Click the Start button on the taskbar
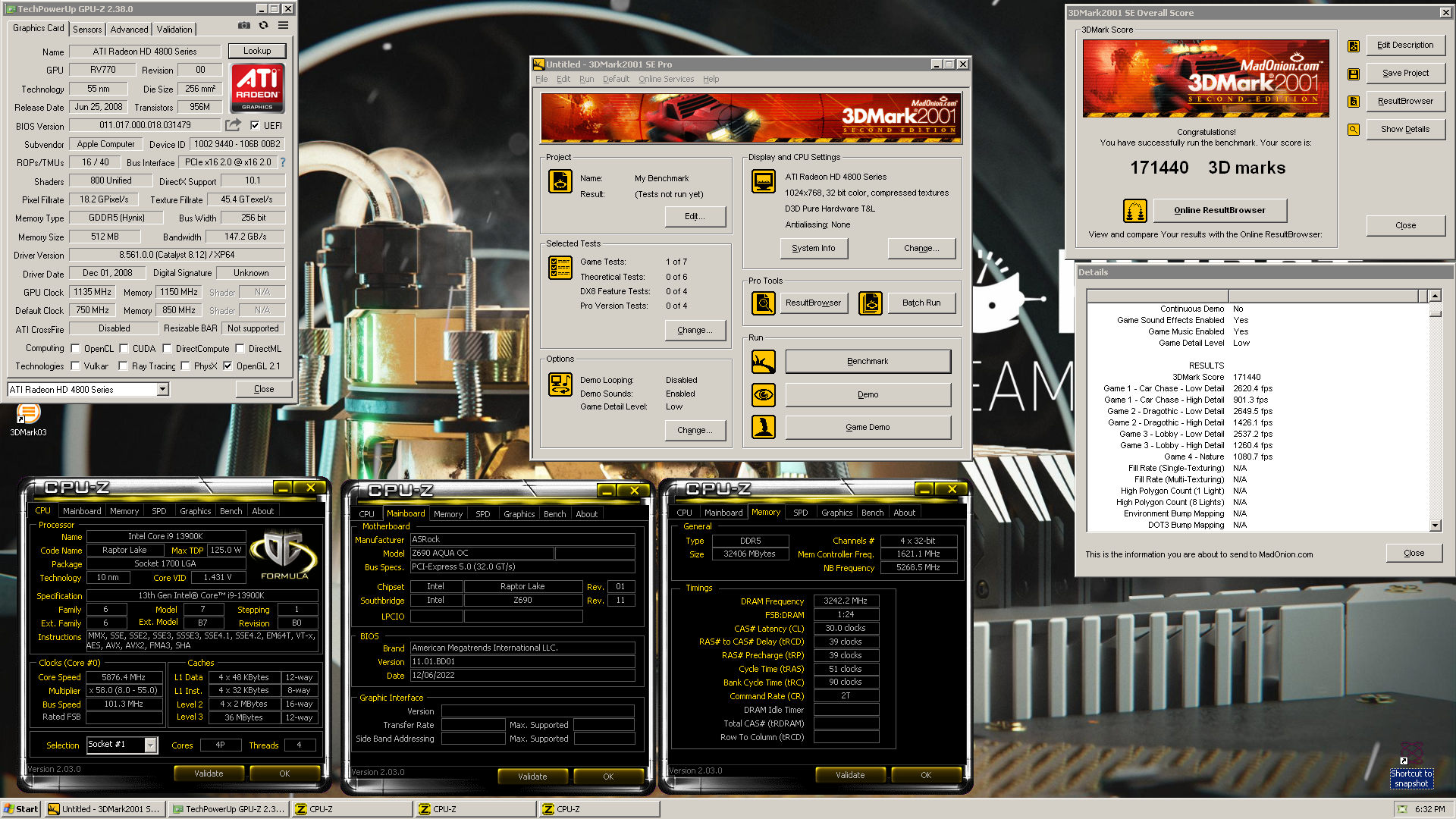This screenshot has height=819, width=1456. tap(21, 809)
